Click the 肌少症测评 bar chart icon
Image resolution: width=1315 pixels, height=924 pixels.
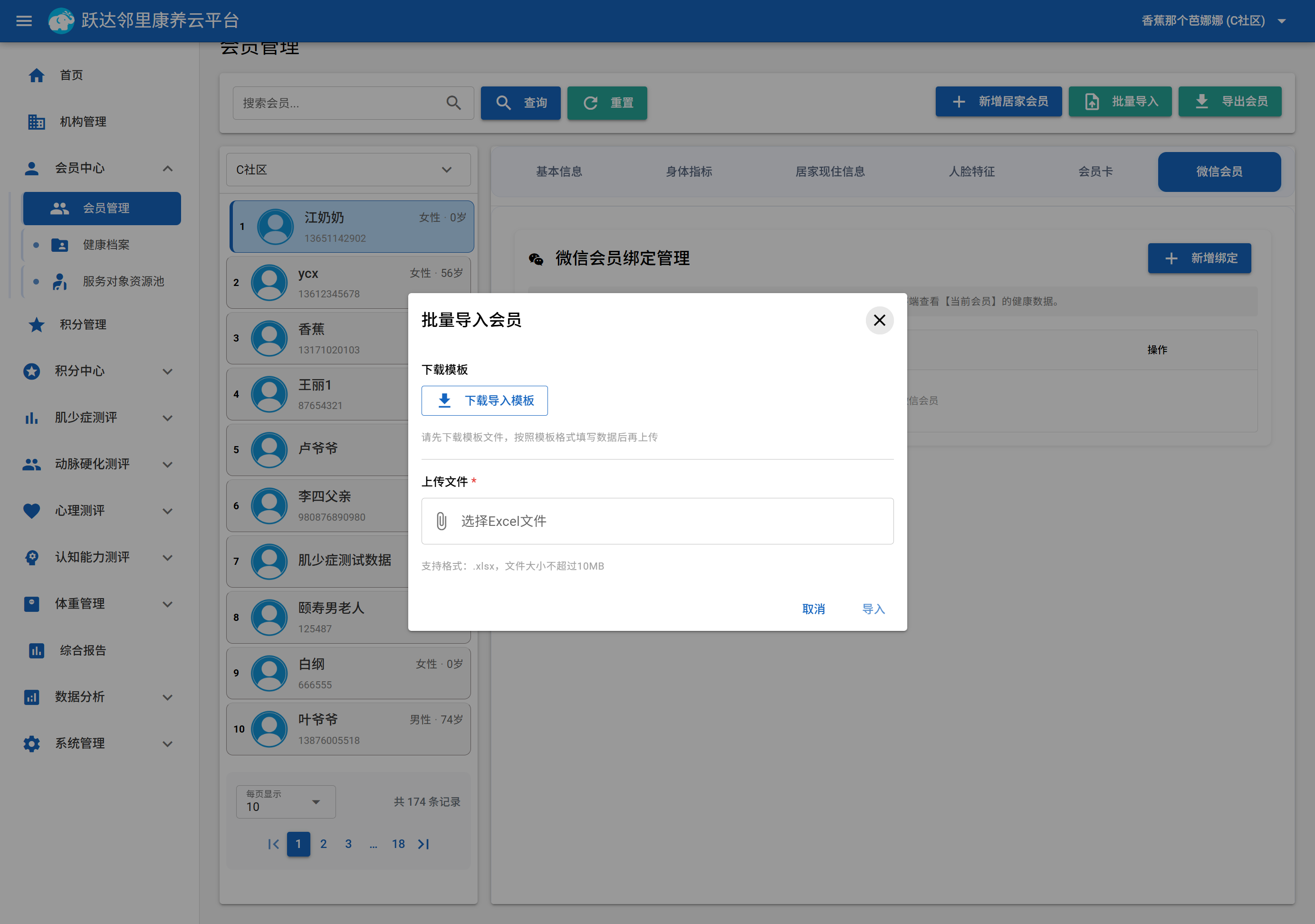31,418
